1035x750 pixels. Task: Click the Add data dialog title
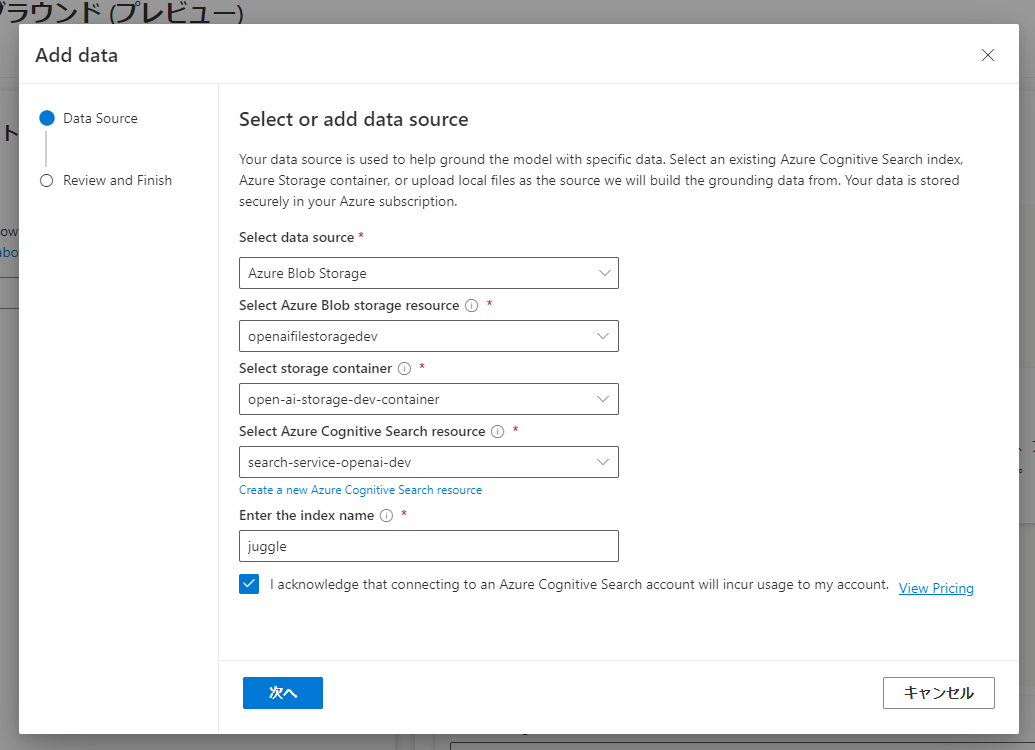(77, 55)
